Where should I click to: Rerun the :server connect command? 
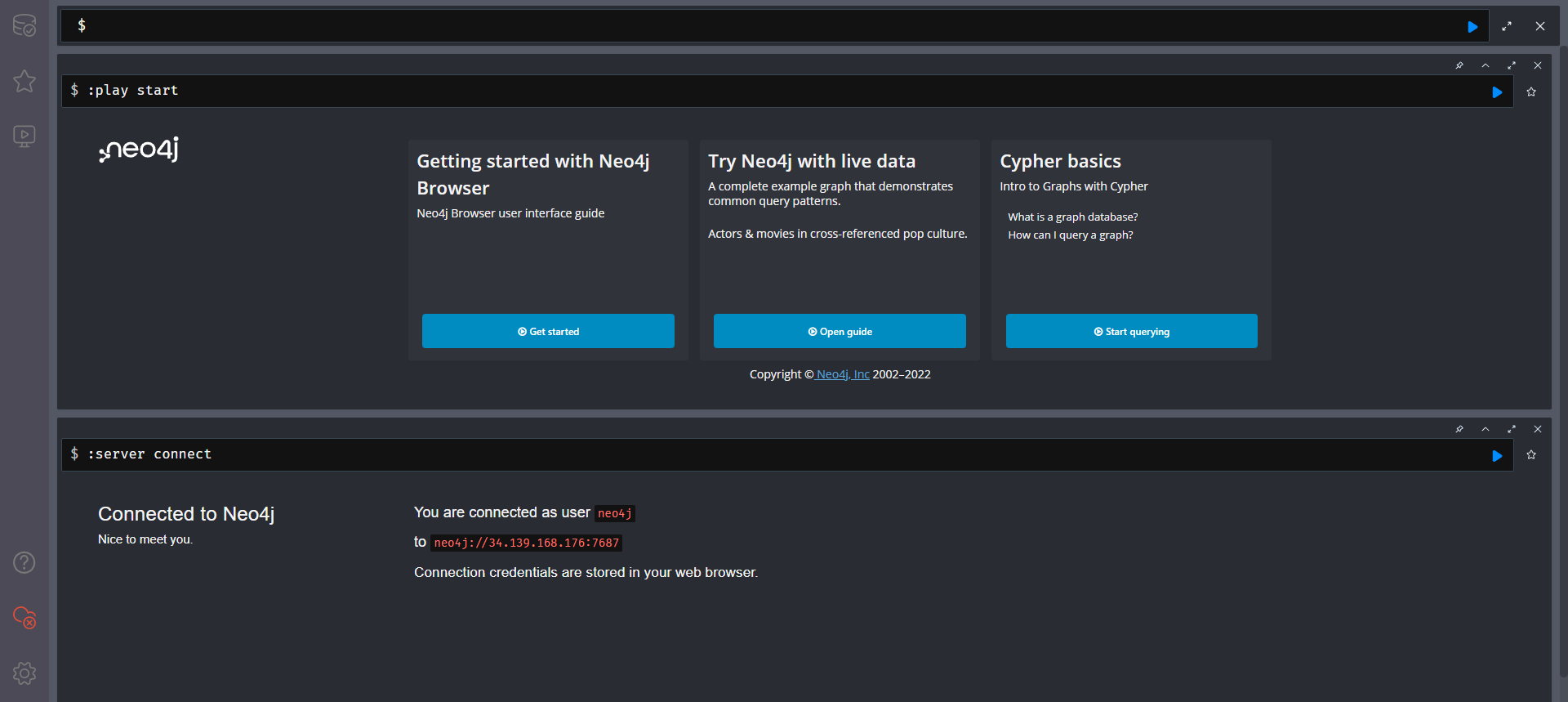pyautogui.click(x=1497, y=456)
